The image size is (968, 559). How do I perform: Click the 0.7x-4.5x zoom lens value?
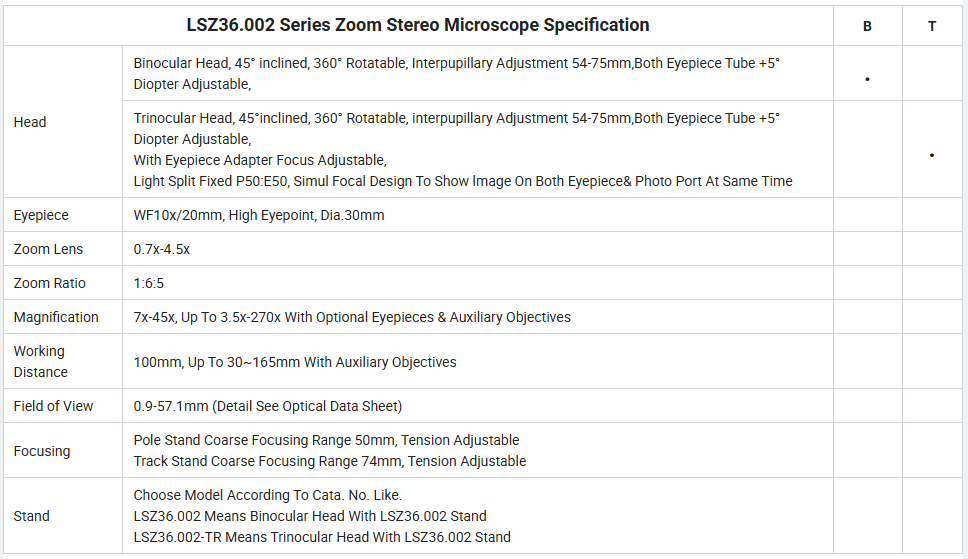[x=162, y=249]
